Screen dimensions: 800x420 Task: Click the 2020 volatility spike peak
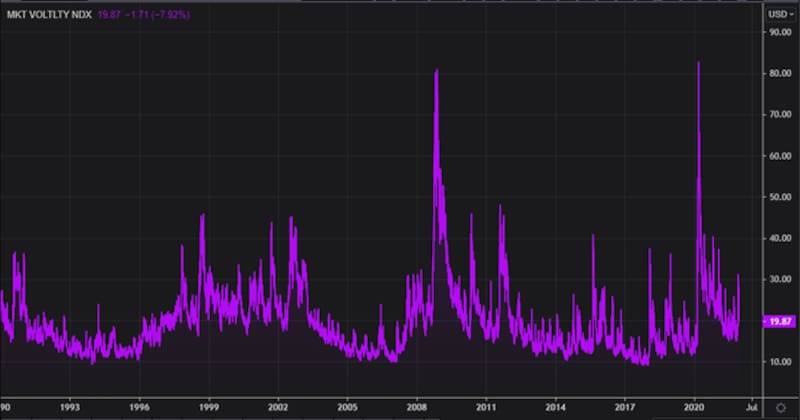coord(697,64)
